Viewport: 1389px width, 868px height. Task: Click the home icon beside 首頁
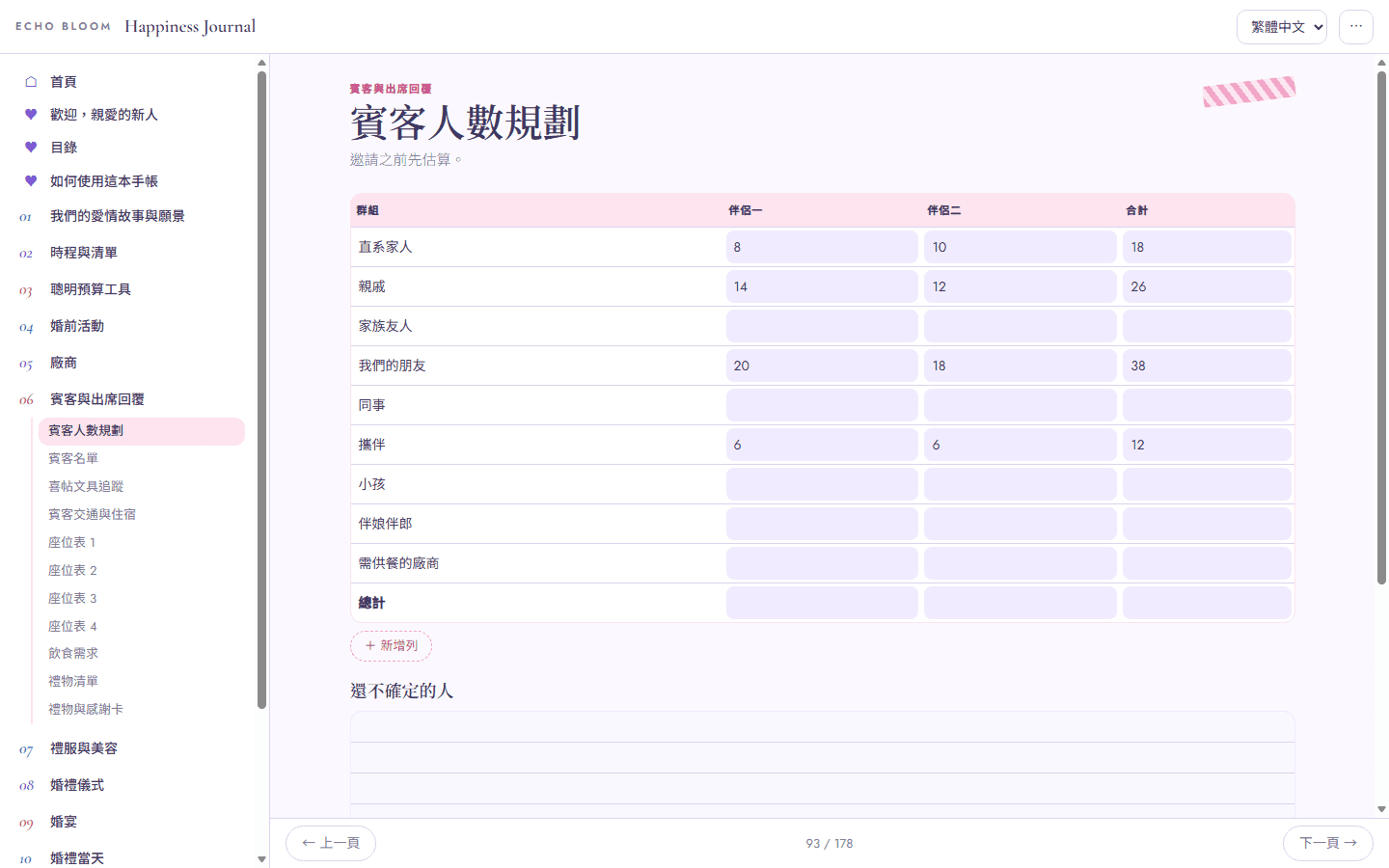(x=31, y=82)
